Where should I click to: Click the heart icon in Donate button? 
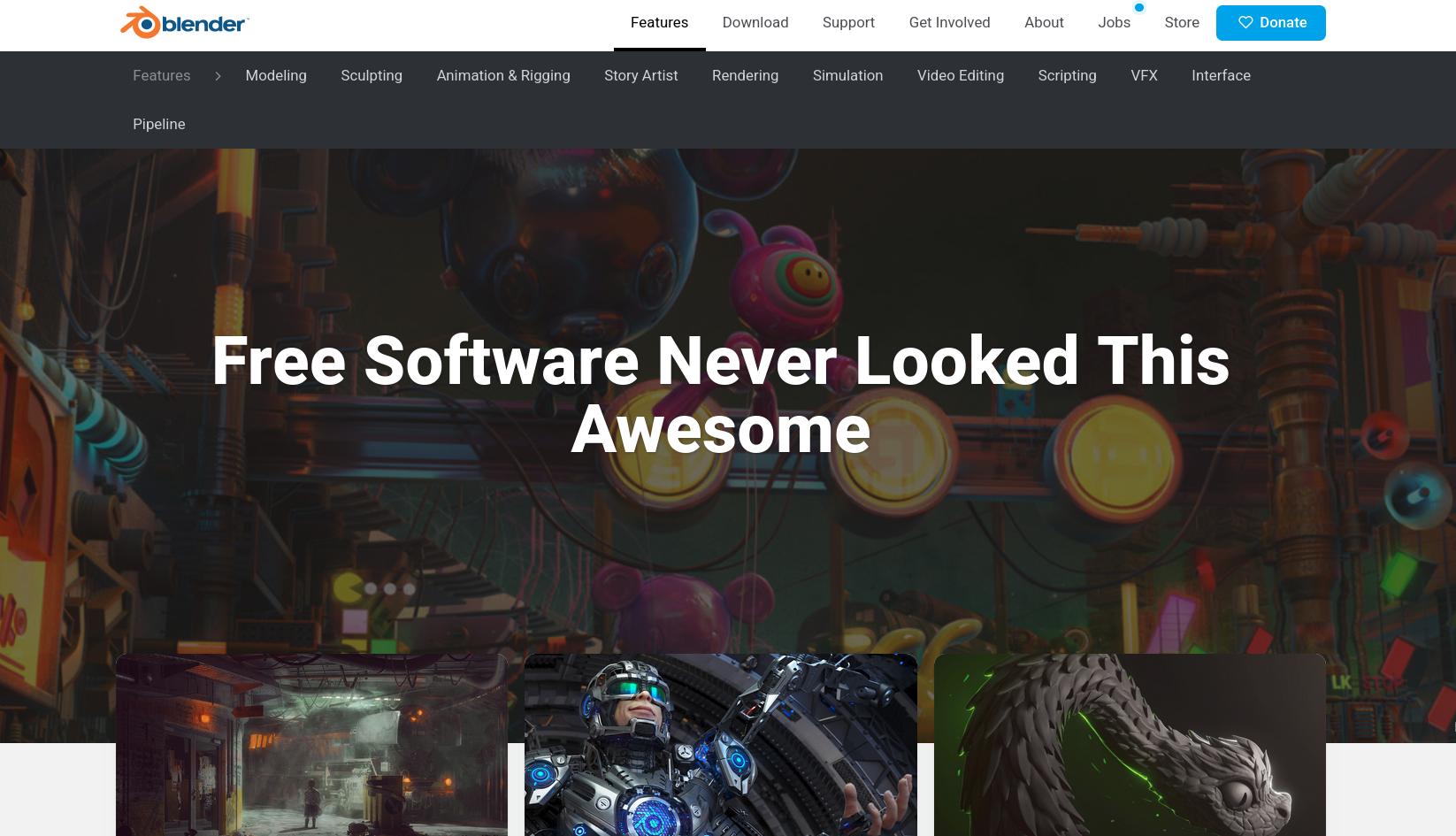[x=1245, y=23]
